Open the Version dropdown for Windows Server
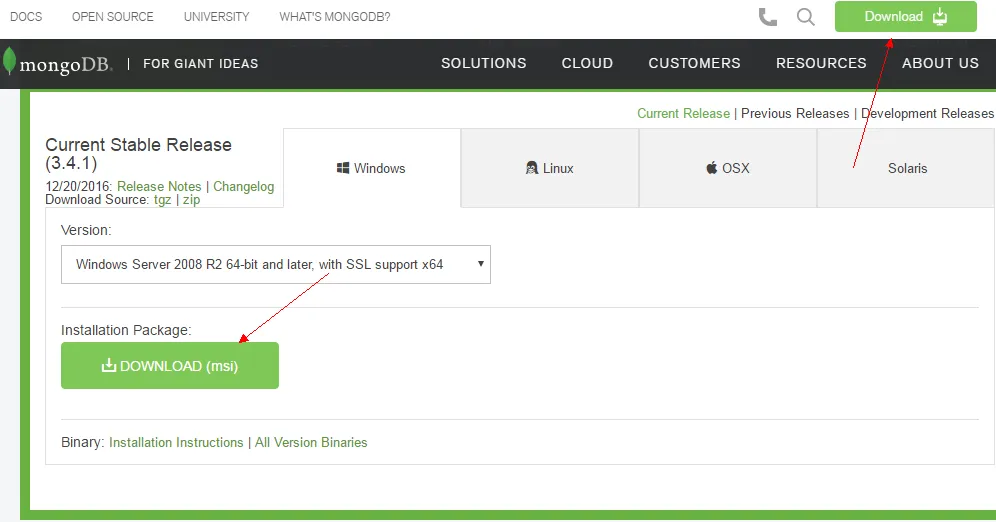Image resolution: width=996 pixels, height=522 pixels. pyautogui.click(x=276, y=264)
